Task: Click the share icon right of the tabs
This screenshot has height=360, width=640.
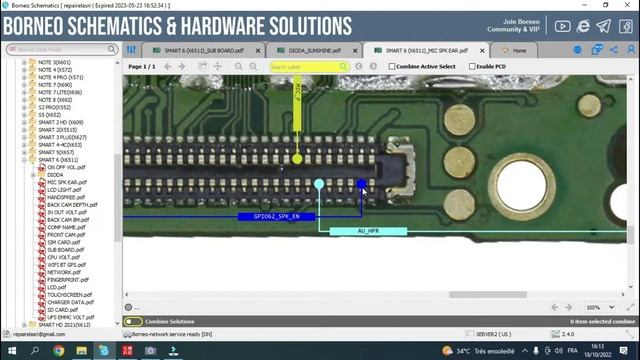Action: tap(613, 50)
